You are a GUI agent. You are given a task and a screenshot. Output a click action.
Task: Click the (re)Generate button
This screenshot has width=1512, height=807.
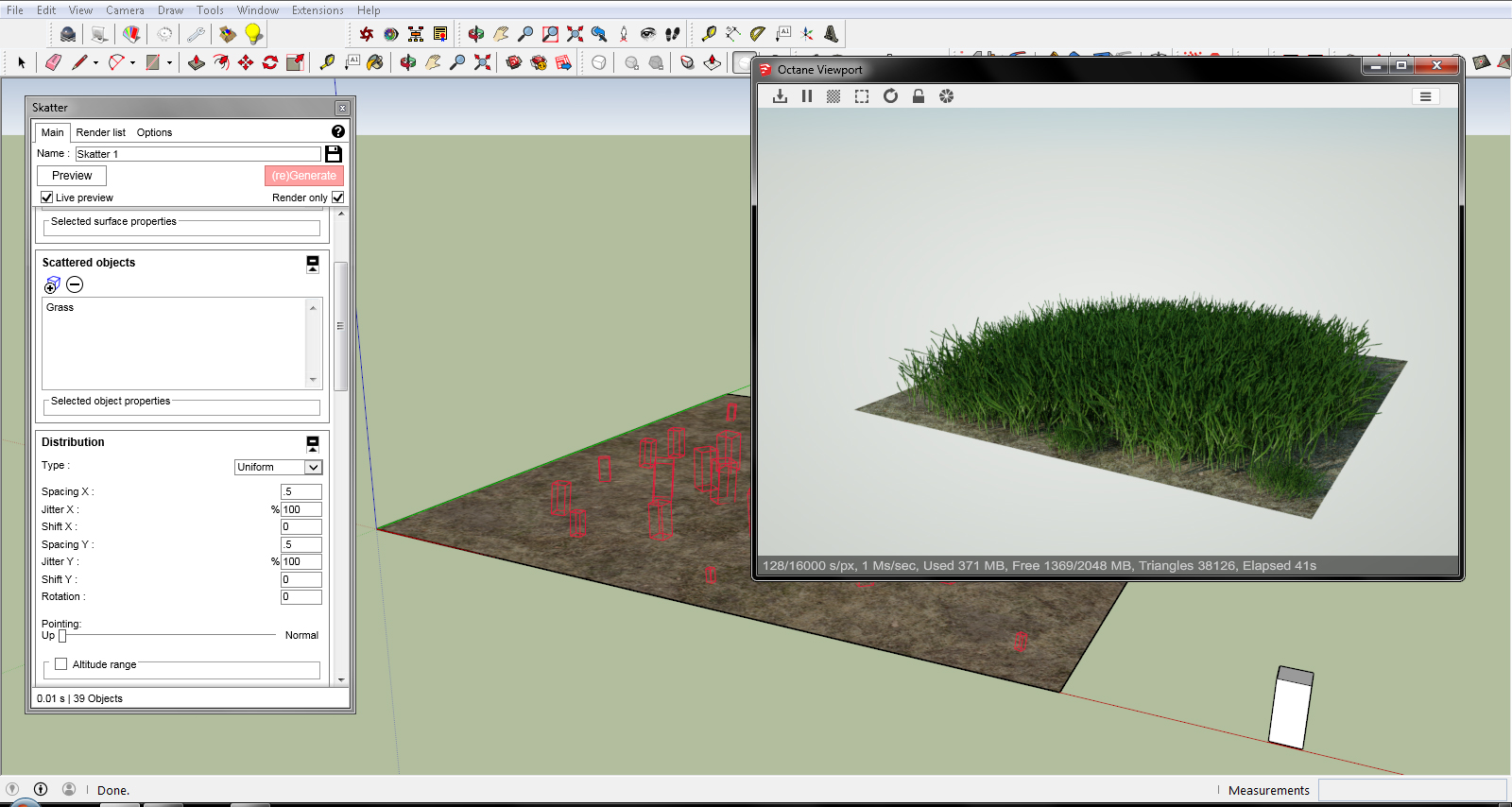coord(303,176)
